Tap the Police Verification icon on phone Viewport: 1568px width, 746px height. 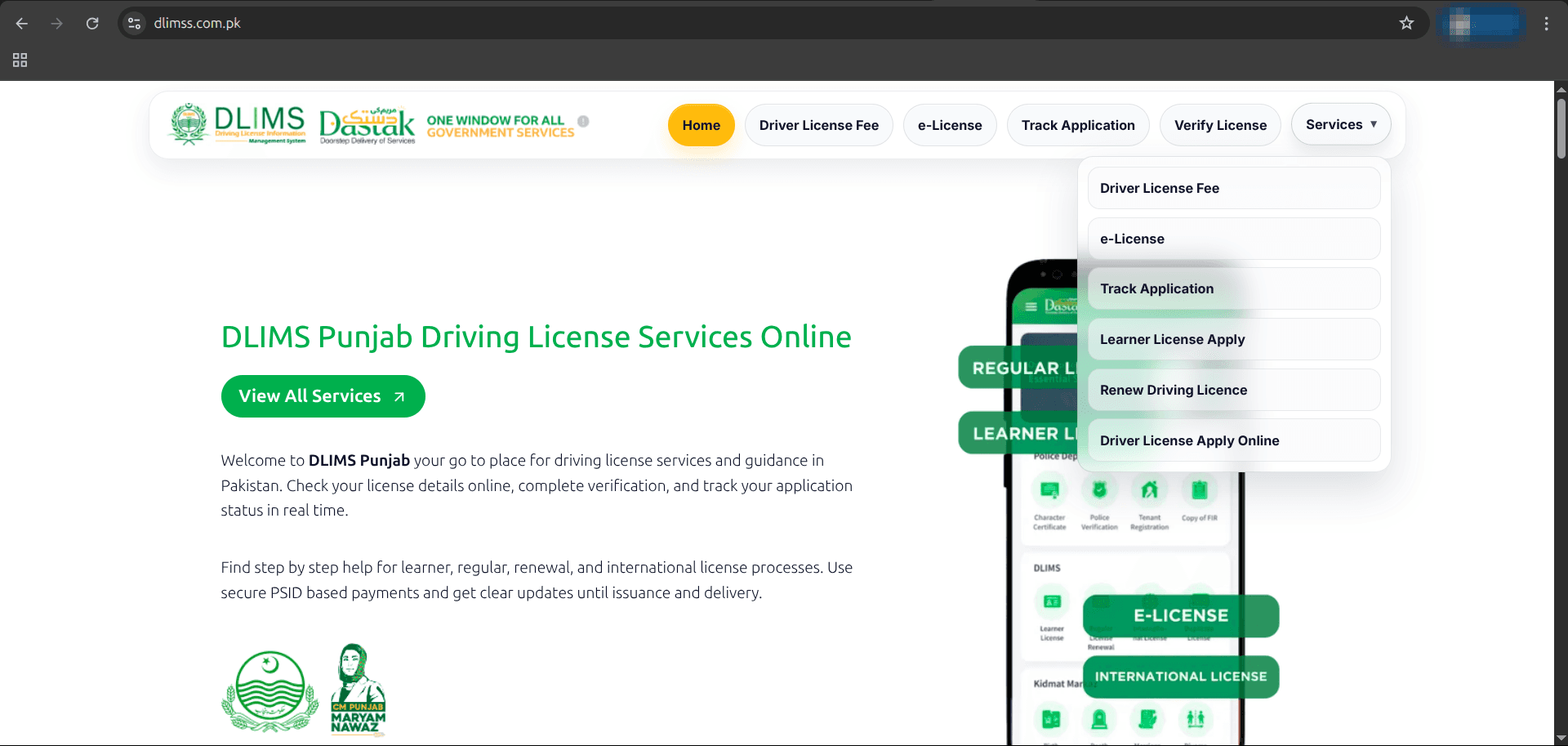[1099, 490]
